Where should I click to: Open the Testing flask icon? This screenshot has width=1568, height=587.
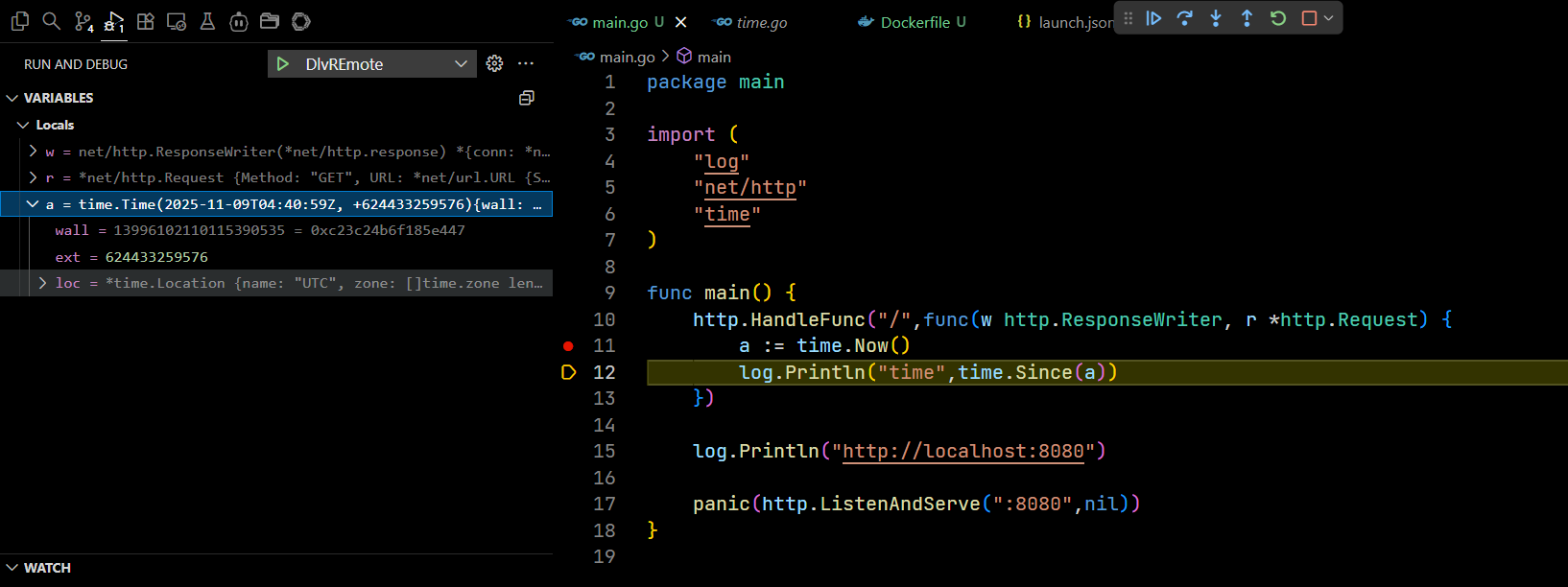[207, 21]
